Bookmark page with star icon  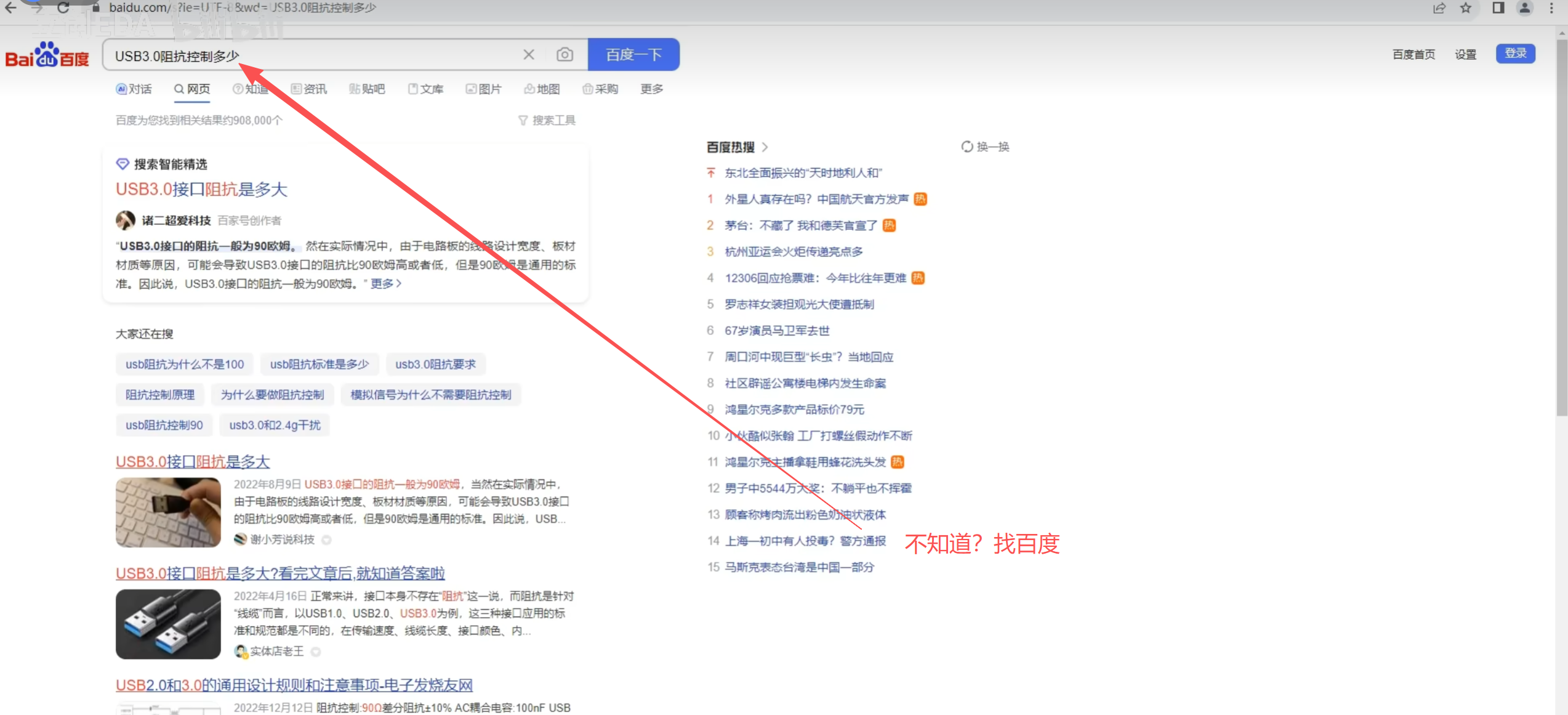[x=1466, y=8]
